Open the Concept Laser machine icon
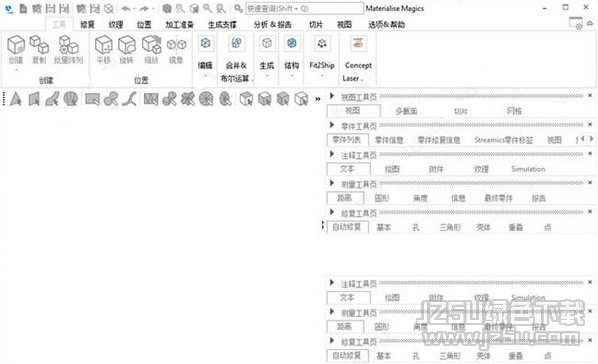 tap(358, 43)
